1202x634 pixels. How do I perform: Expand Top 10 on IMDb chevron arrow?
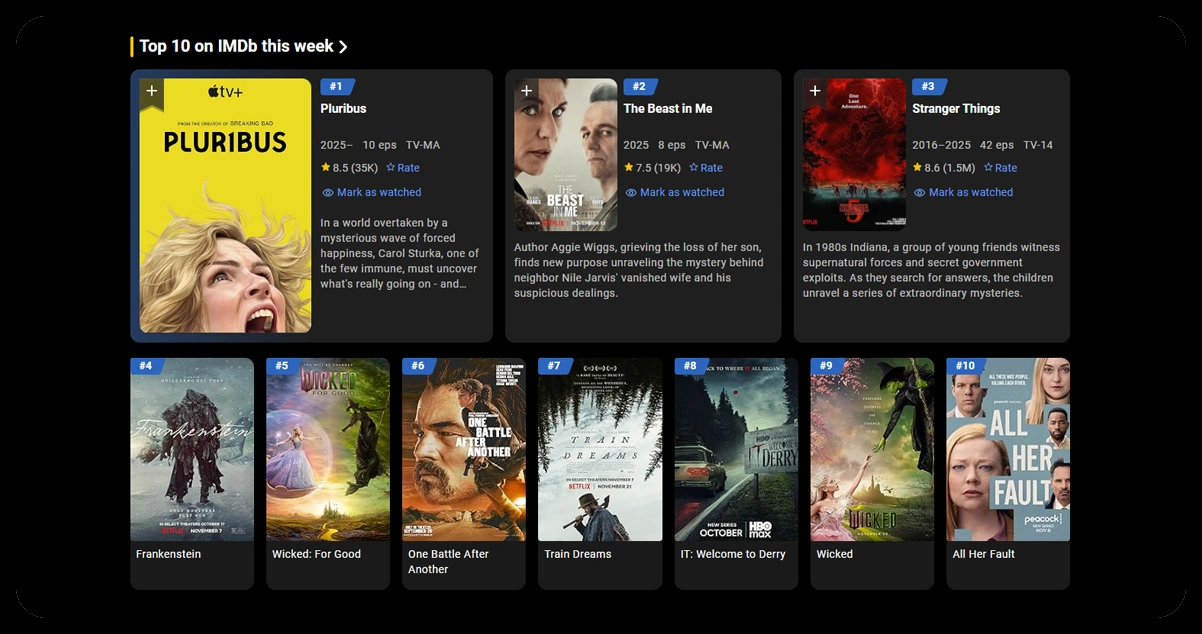pos(343,47)
